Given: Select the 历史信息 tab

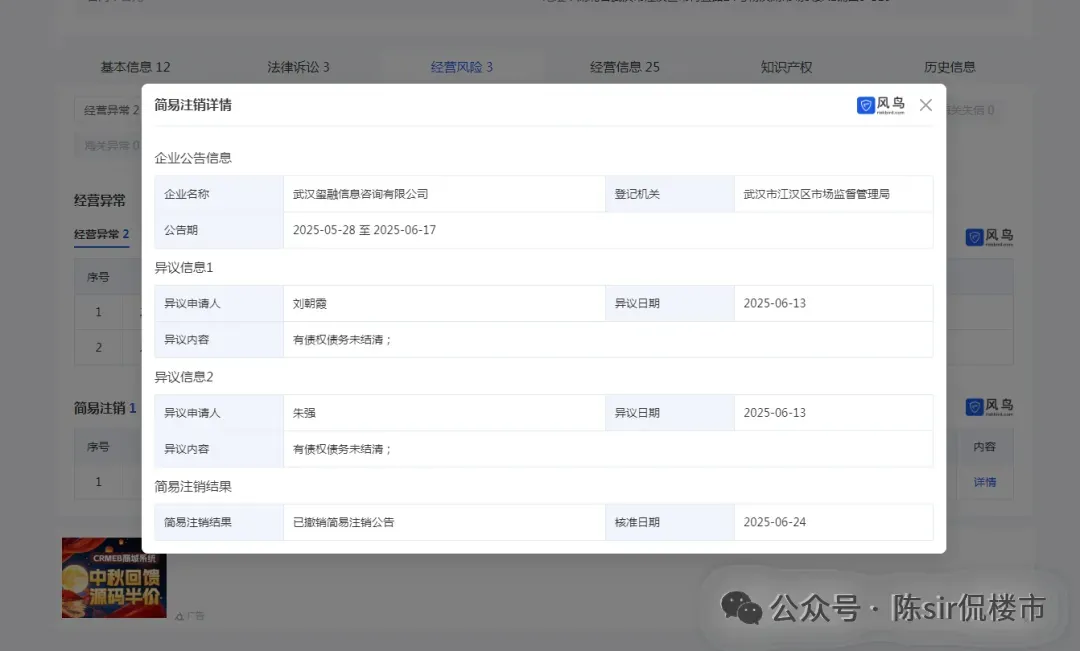Looking at the screenshot, I should click(950, 67).
